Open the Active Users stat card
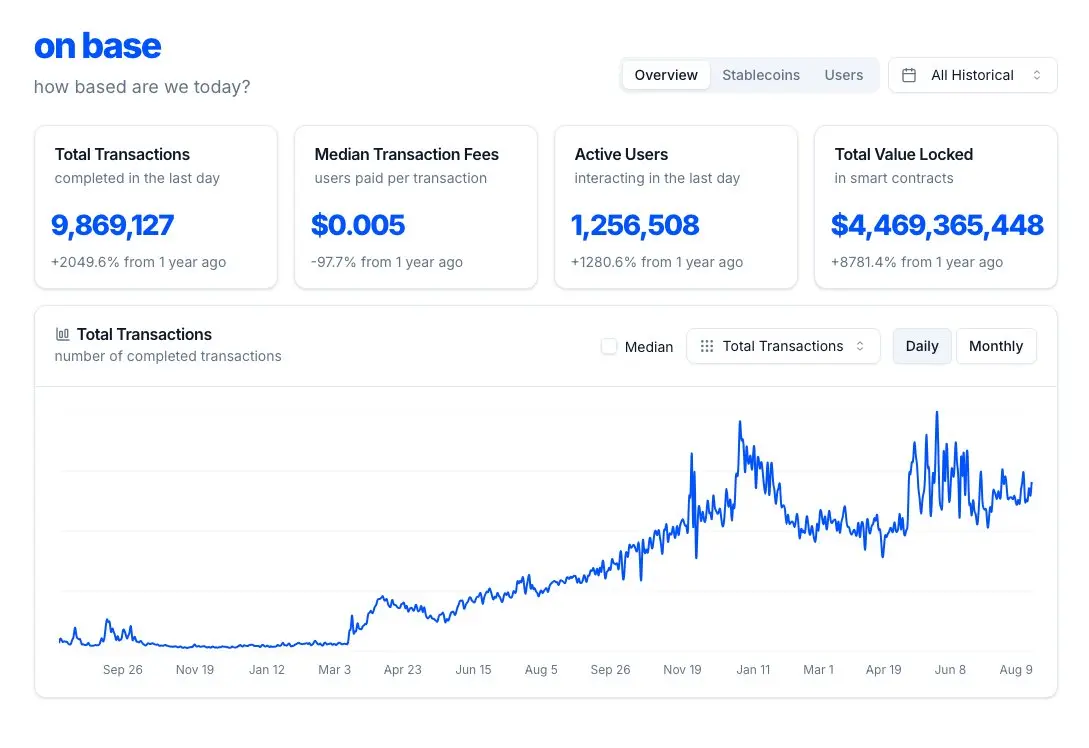 (x=676, y=207)
